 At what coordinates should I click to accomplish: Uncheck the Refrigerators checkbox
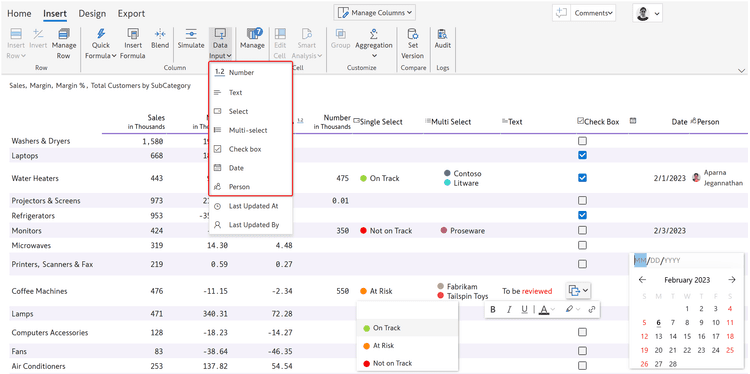click(582, 215)
